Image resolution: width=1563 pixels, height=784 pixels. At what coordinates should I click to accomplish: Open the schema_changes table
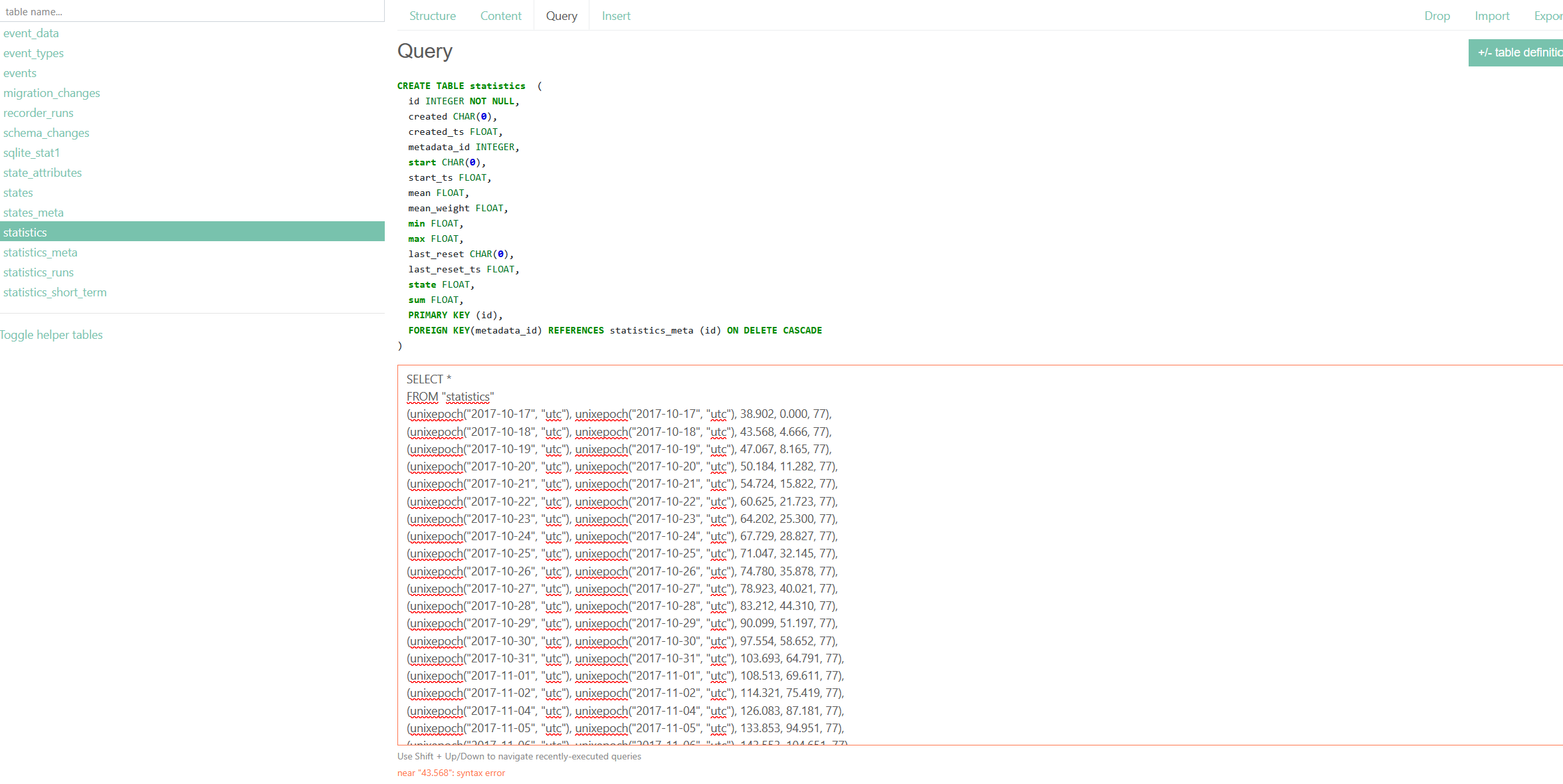click(47, 133)
